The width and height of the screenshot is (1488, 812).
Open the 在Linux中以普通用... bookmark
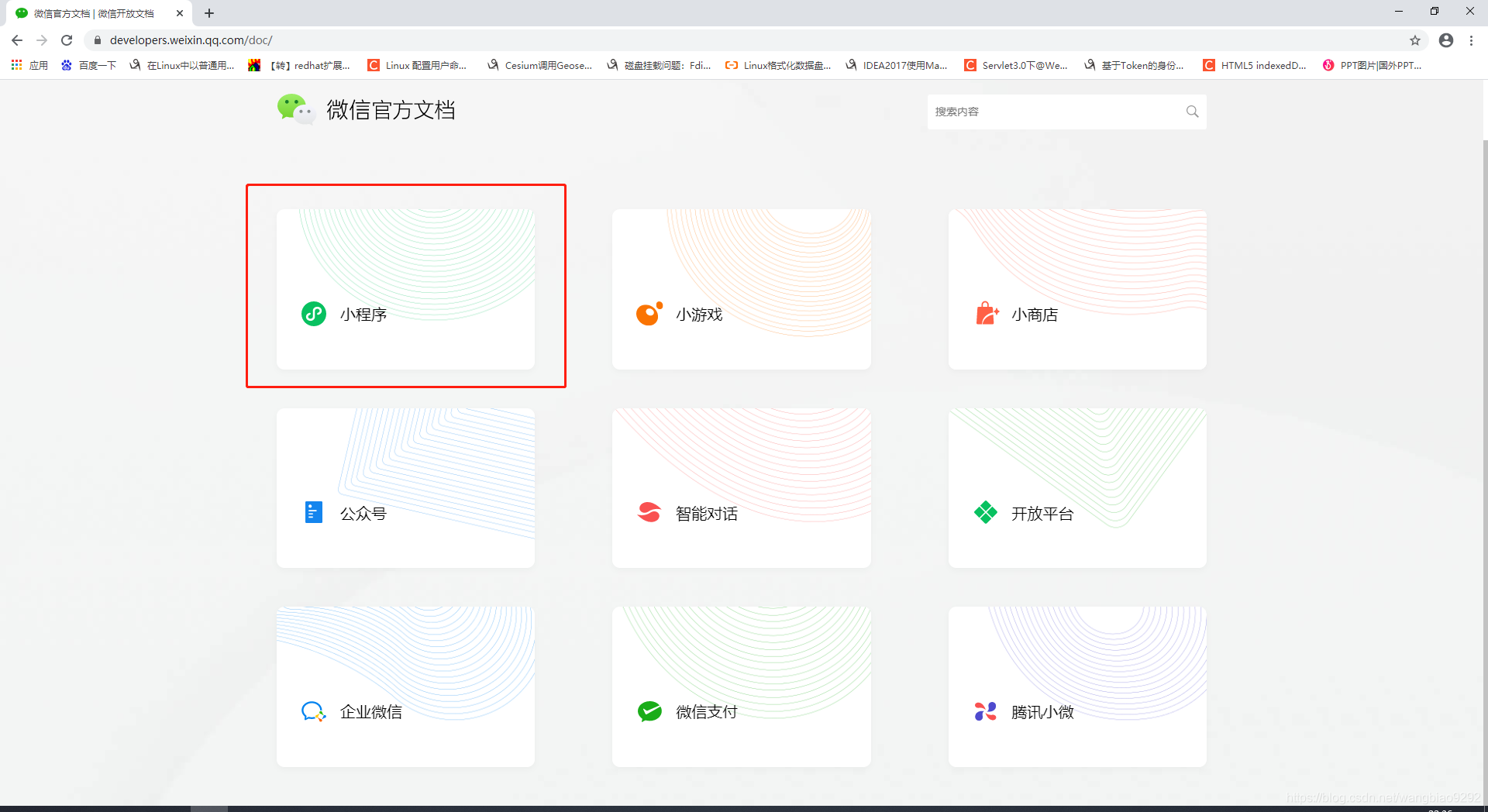click(x=182, y=65)
